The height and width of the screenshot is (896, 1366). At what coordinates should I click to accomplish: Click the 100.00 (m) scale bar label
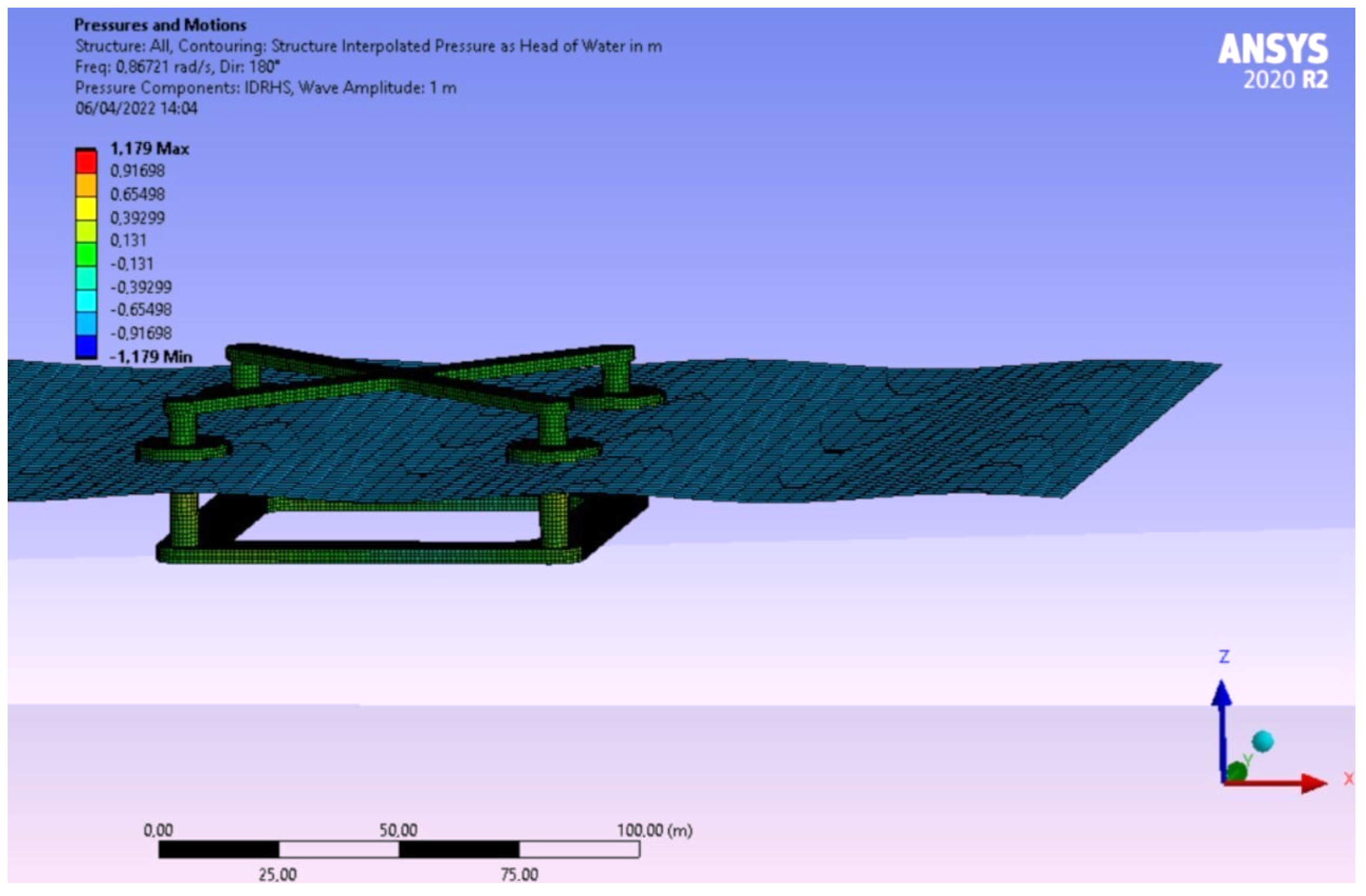(654, 830)
